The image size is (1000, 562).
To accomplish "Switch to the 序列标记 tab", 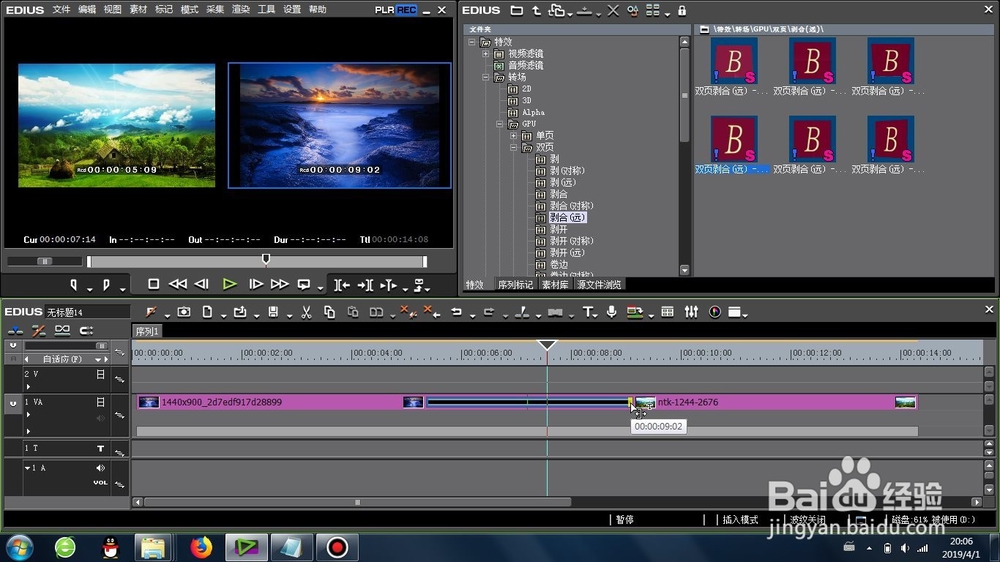I will click(x=515, y=285).
